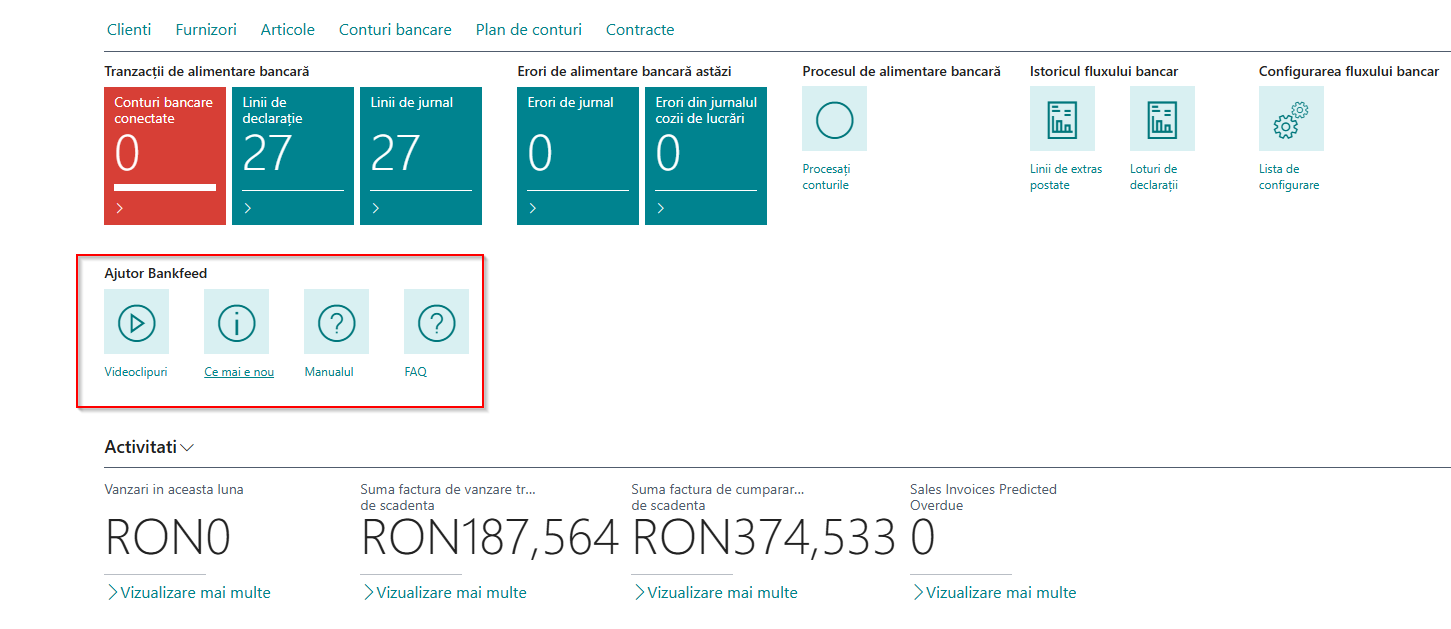Viewport: 1451px width, 629px height.
Task: Open the Contracte menu item
Action: point(640,30)
